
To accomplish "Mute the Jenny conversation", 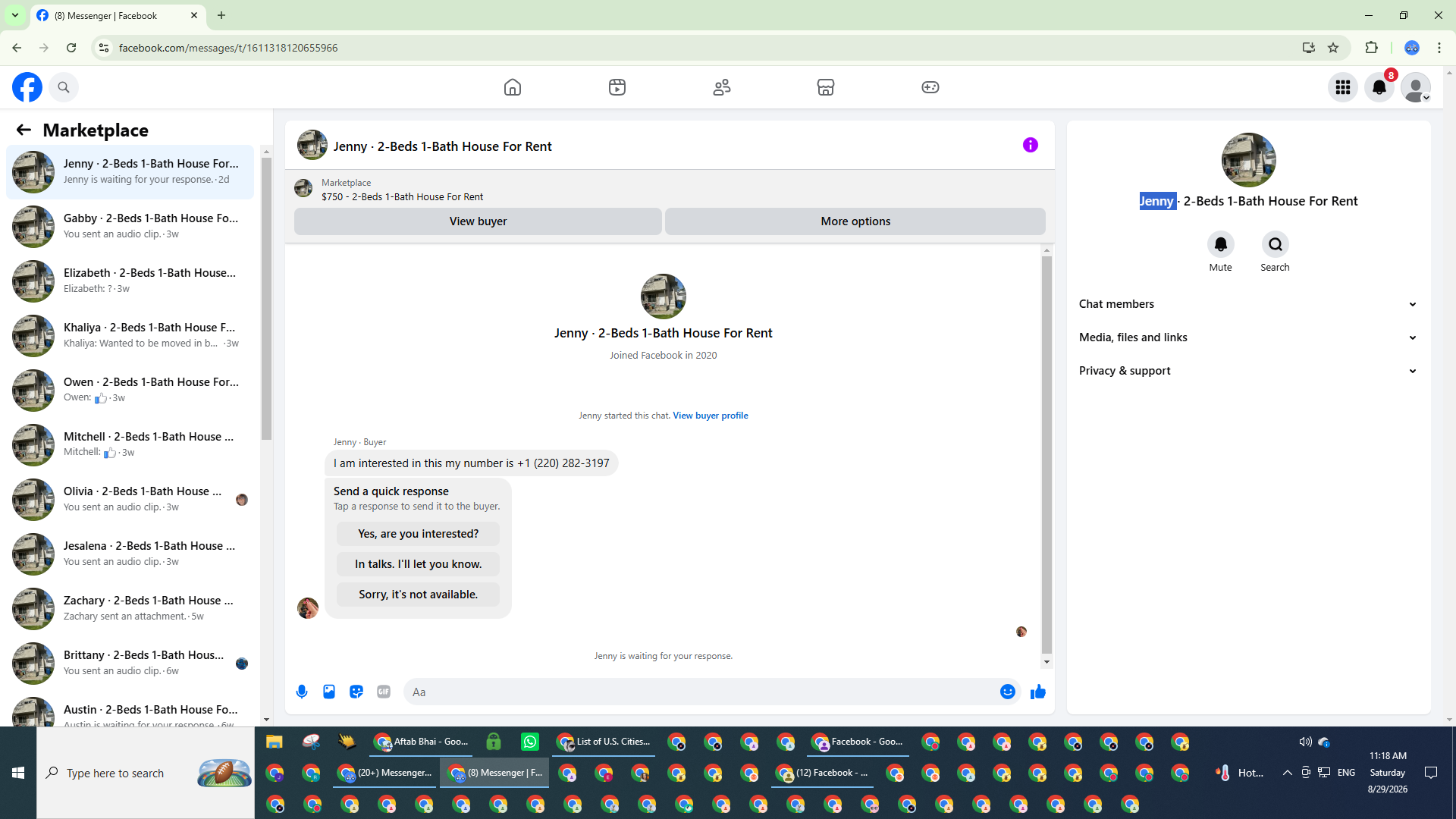I will coord(1221,244).
